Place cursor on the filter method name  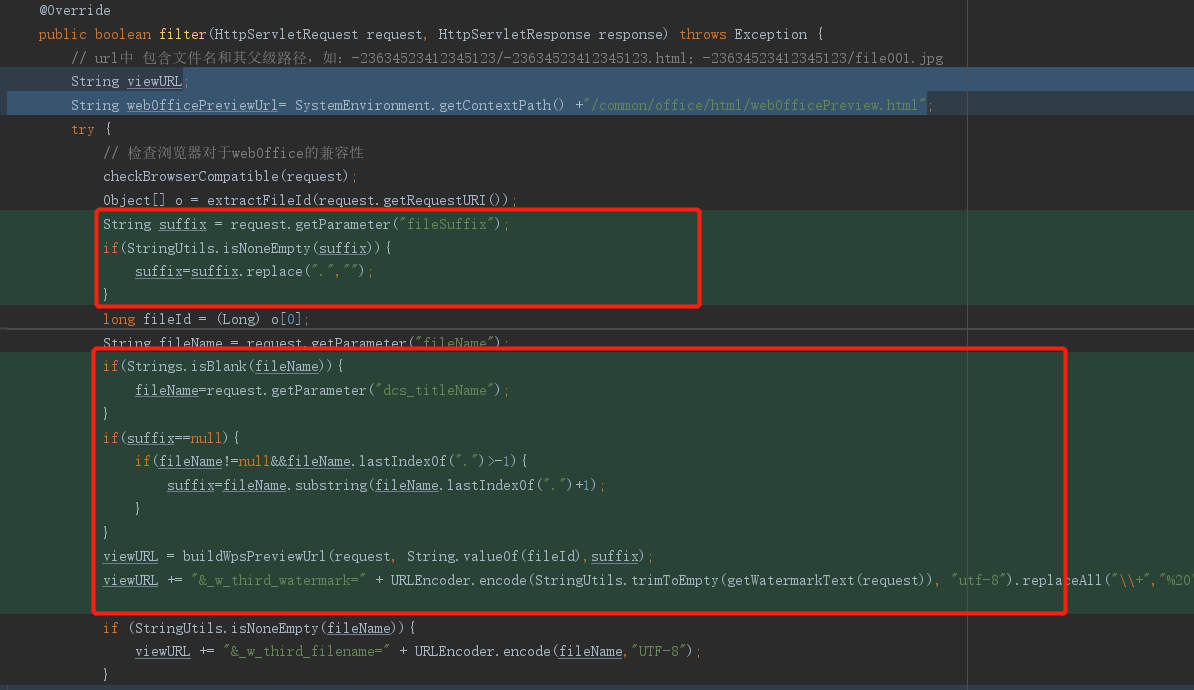click(149, 34)
